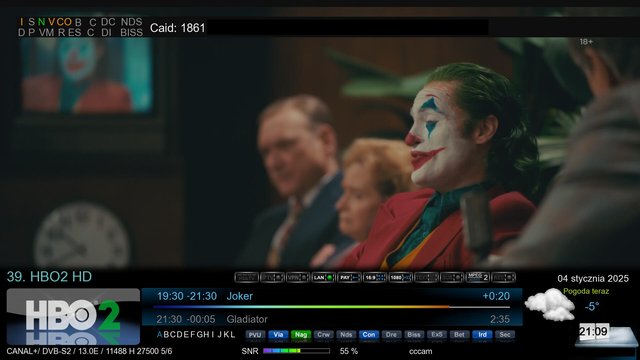Click the 55 % SNR value
Image resolution: width=640 pixels, height=360 pixels.
pyautogui.click(x=349, y=351)
